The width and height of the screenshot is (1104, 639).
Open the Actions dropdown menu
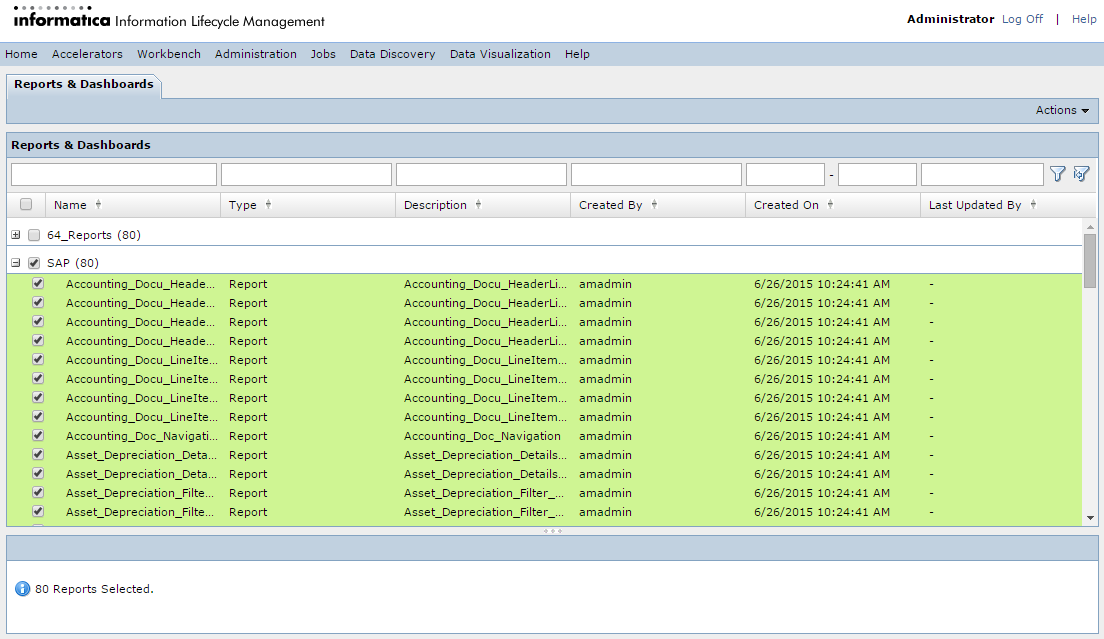point(1062,110)
